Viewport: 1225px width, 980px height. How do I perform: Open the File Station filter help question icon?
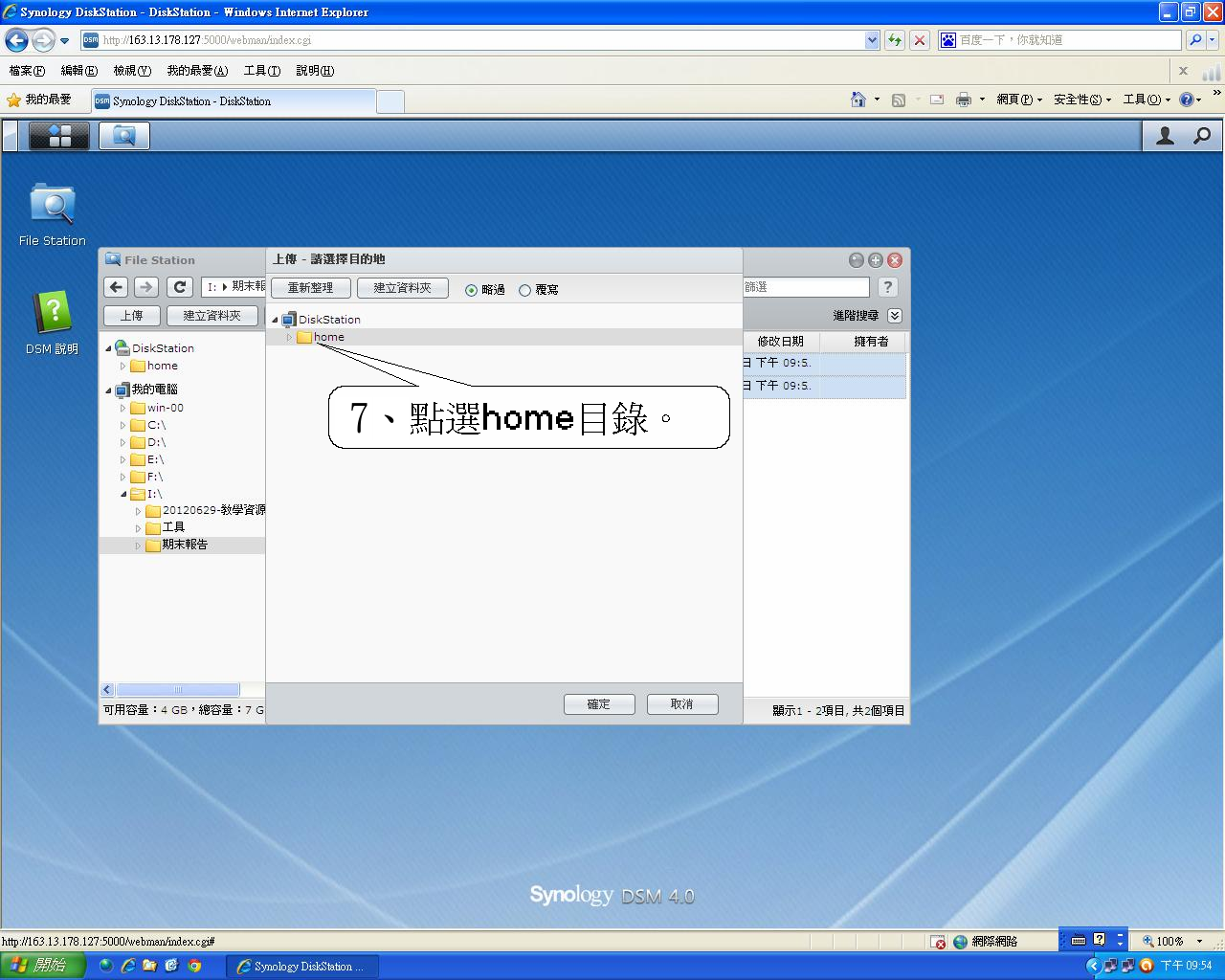(887, 287)
